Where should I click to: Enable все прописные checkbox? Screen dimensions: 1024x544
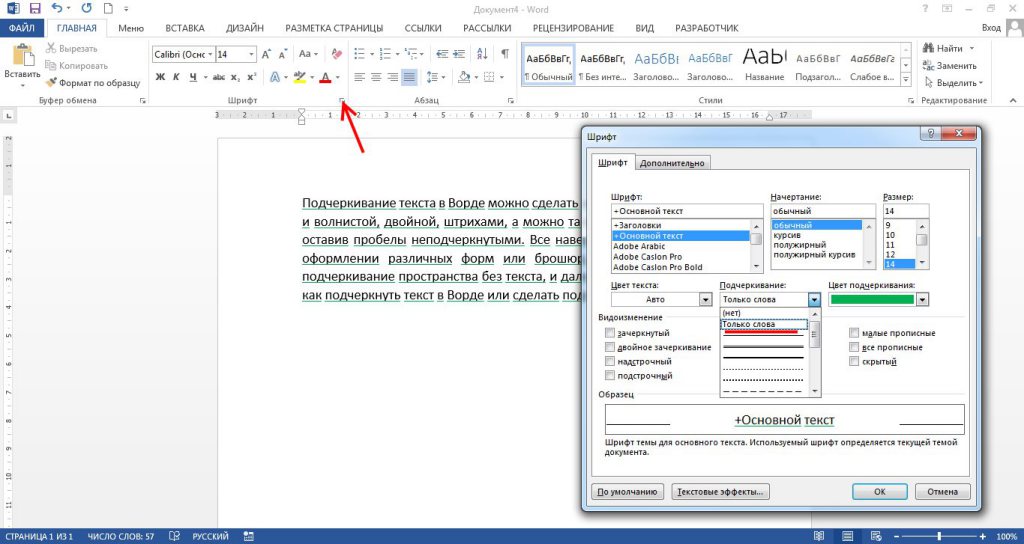854,347
